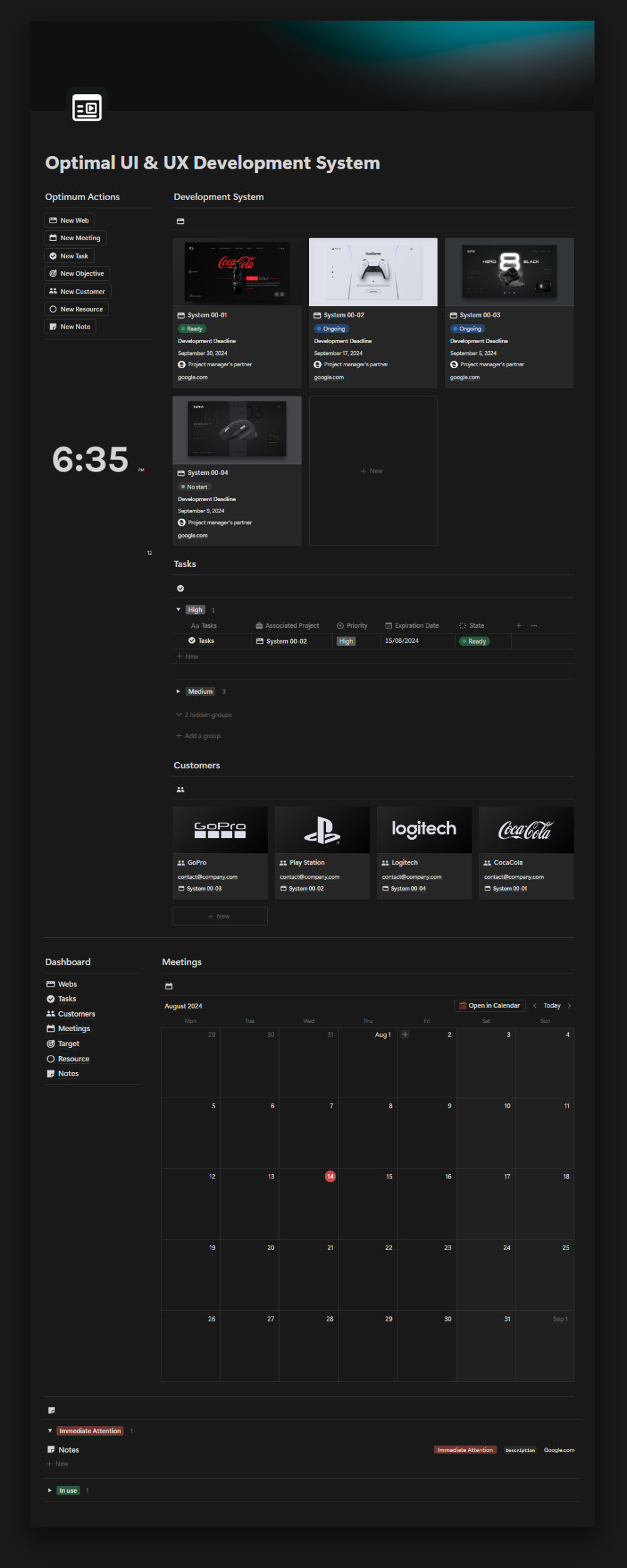
Task: Open Webs in the Dashboard list
Action: (61, 984)
